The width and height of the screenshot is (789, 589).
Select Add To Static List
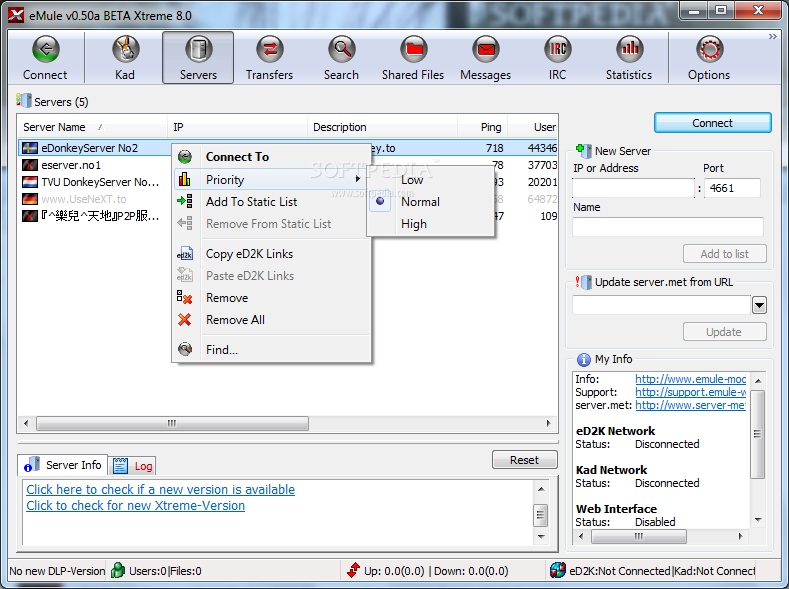click(x=272, y=202)
